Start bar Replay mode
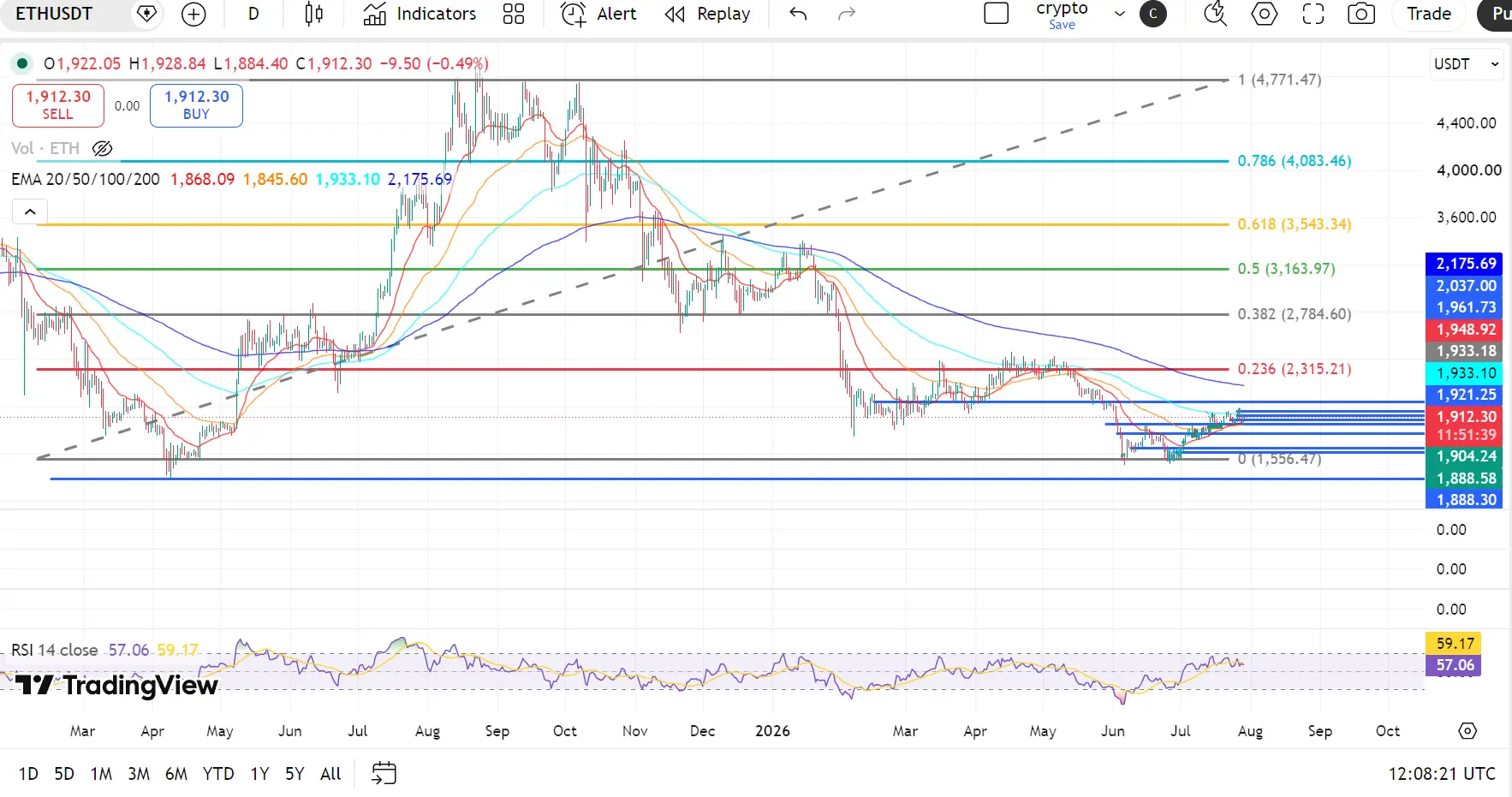 [708, 14]
